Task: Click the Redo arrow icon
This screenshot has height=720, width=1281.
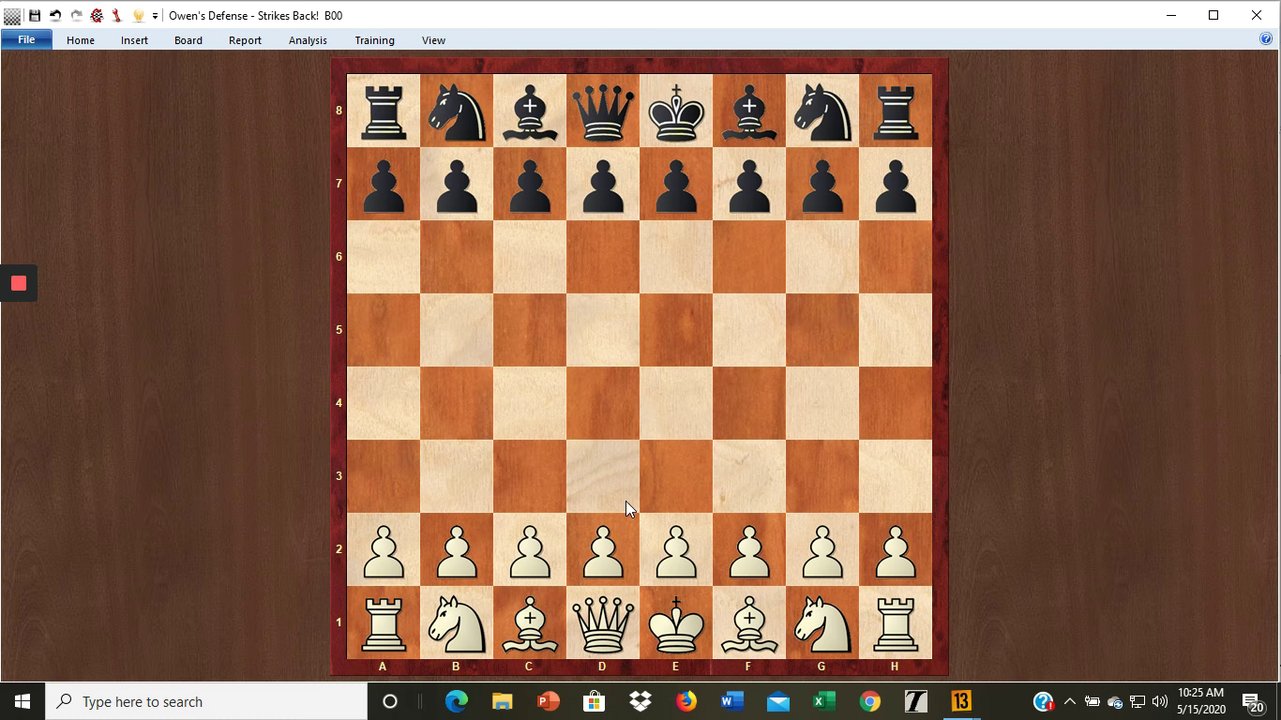Action: pos(76,16)
